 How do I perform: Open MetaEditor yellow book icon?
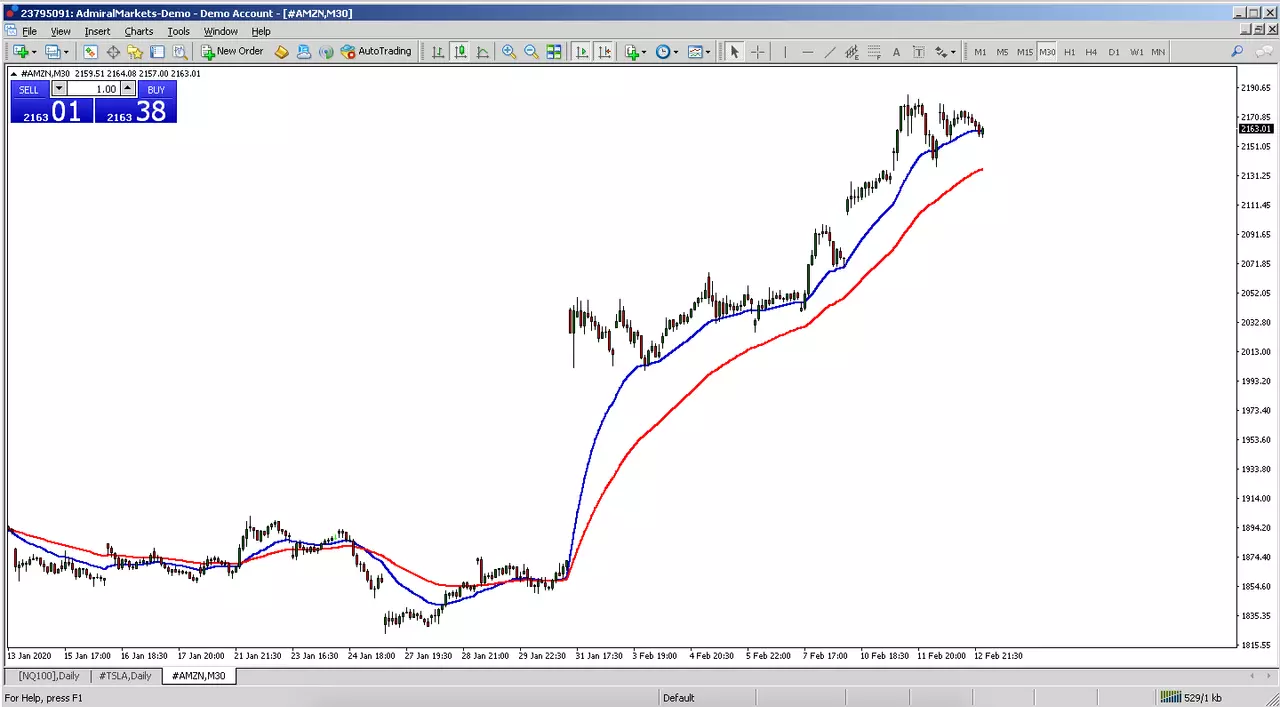coord(282,52)
